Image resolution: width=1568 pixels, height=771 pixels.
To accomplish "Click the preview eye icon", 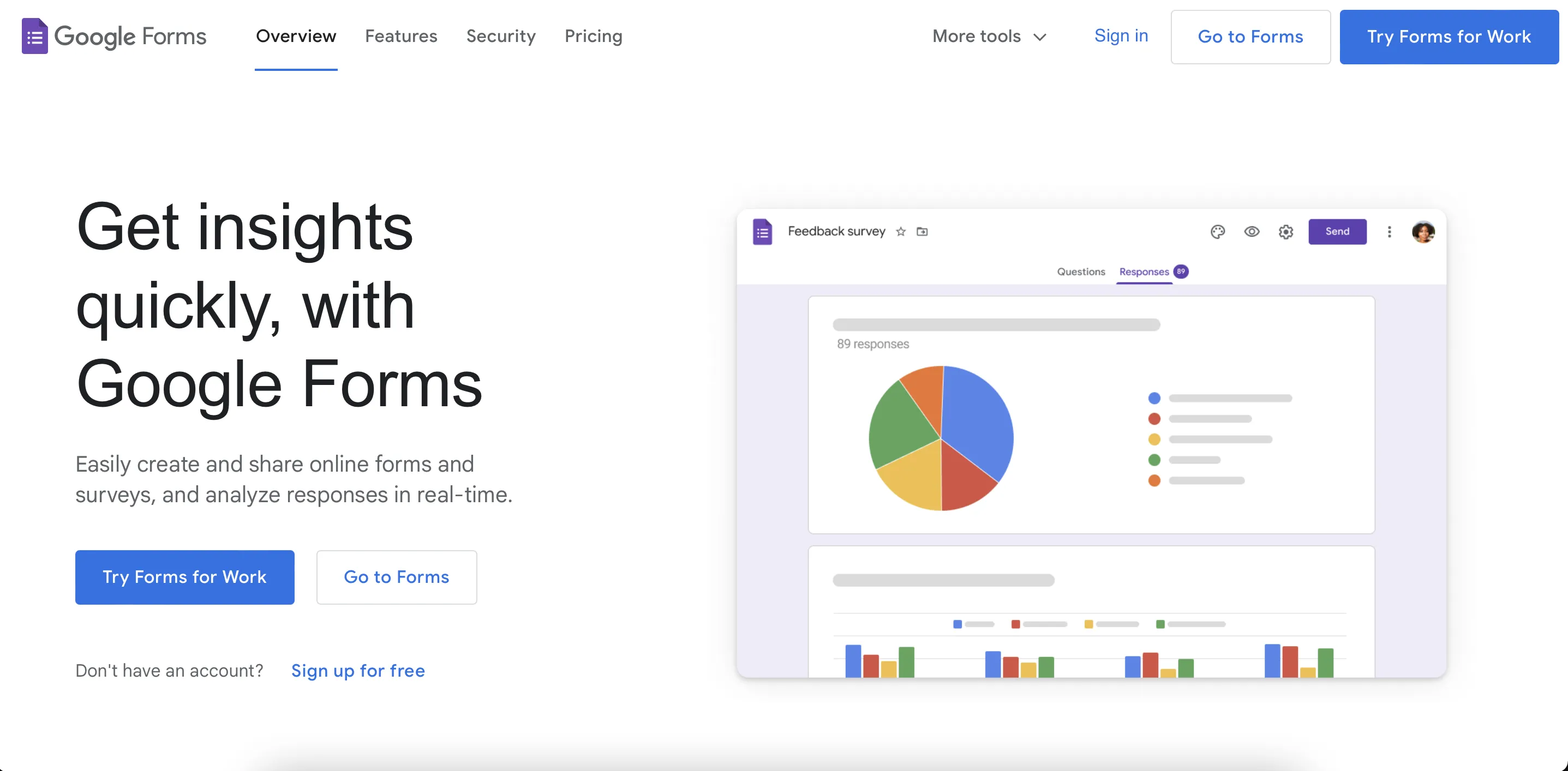I will [x=1252, y=232].
